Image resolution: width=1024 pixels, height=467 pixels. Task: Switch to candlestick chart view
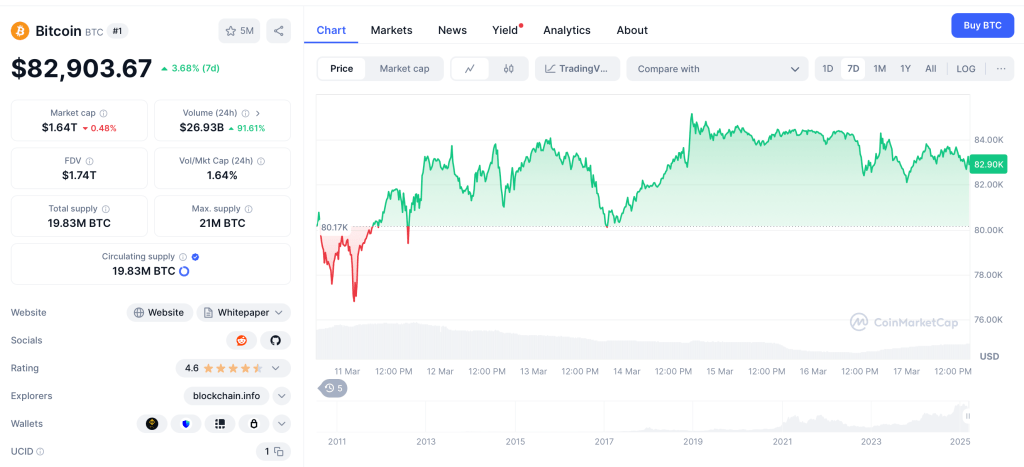pos(508,69)
